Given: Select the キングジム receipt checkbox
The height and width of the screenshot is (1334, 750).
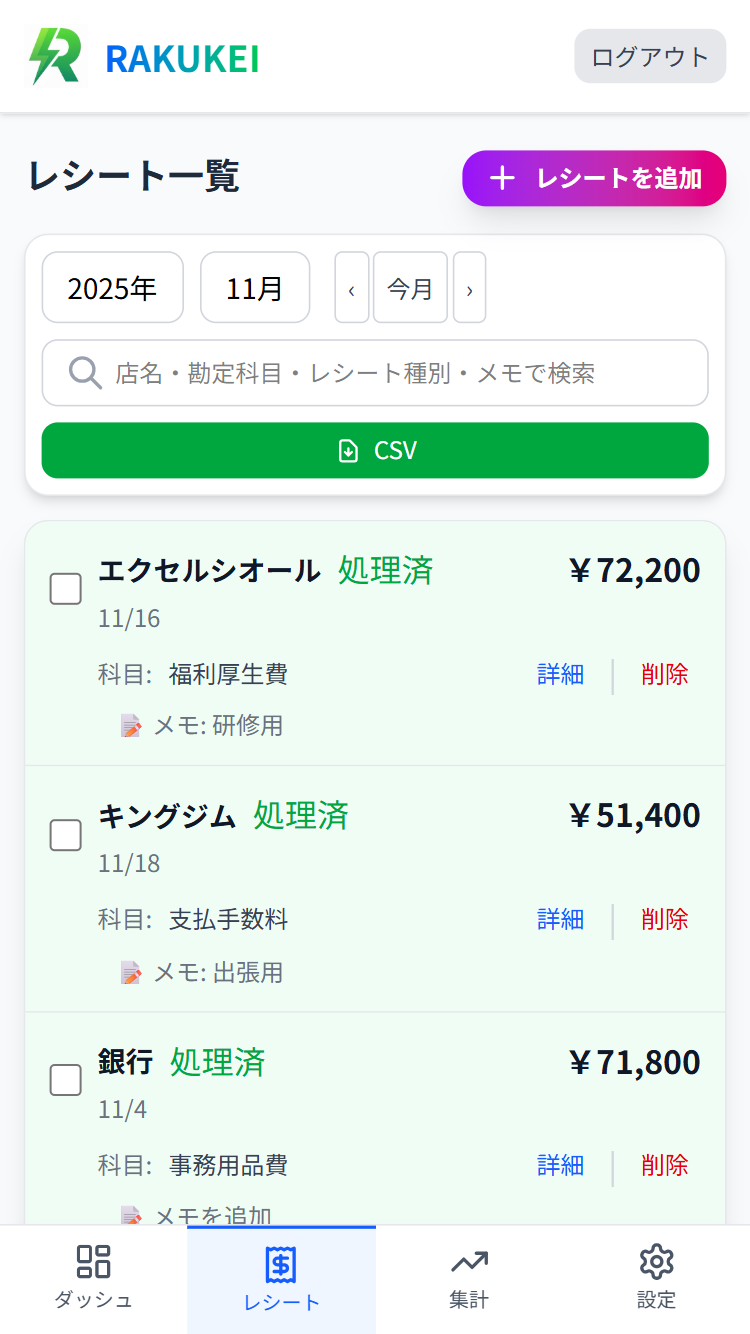Looking at the screenshot, I should point(65,835).
